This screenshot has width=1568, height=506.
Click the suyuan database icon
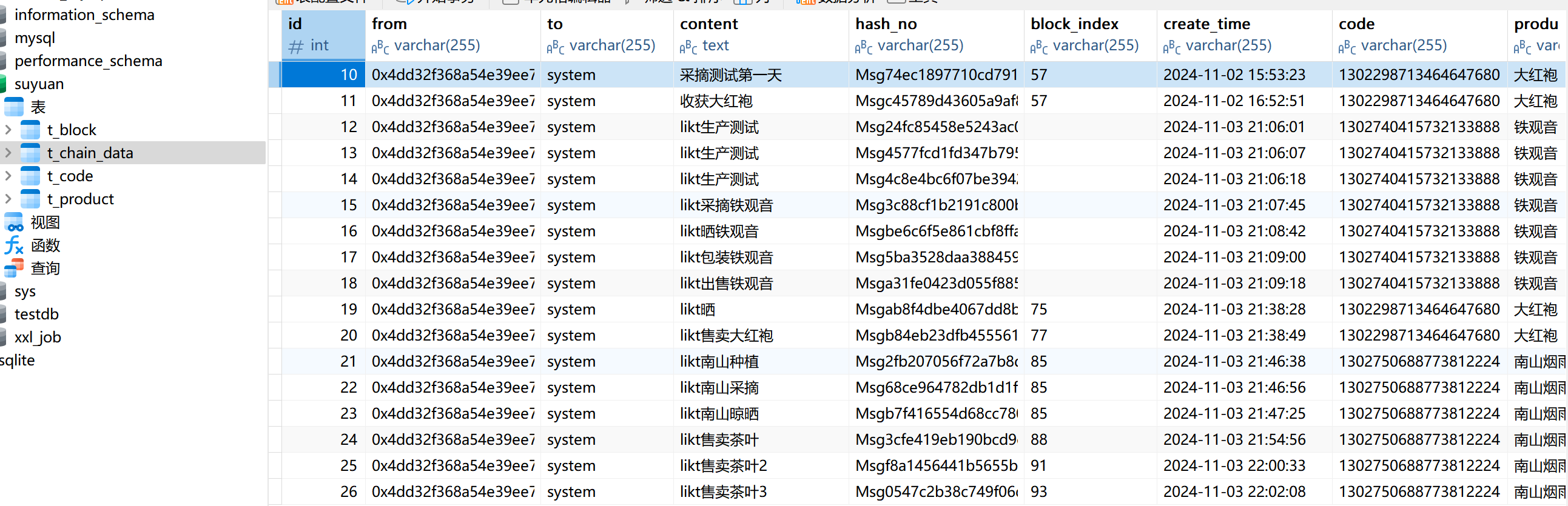click(x=2, y=84)
